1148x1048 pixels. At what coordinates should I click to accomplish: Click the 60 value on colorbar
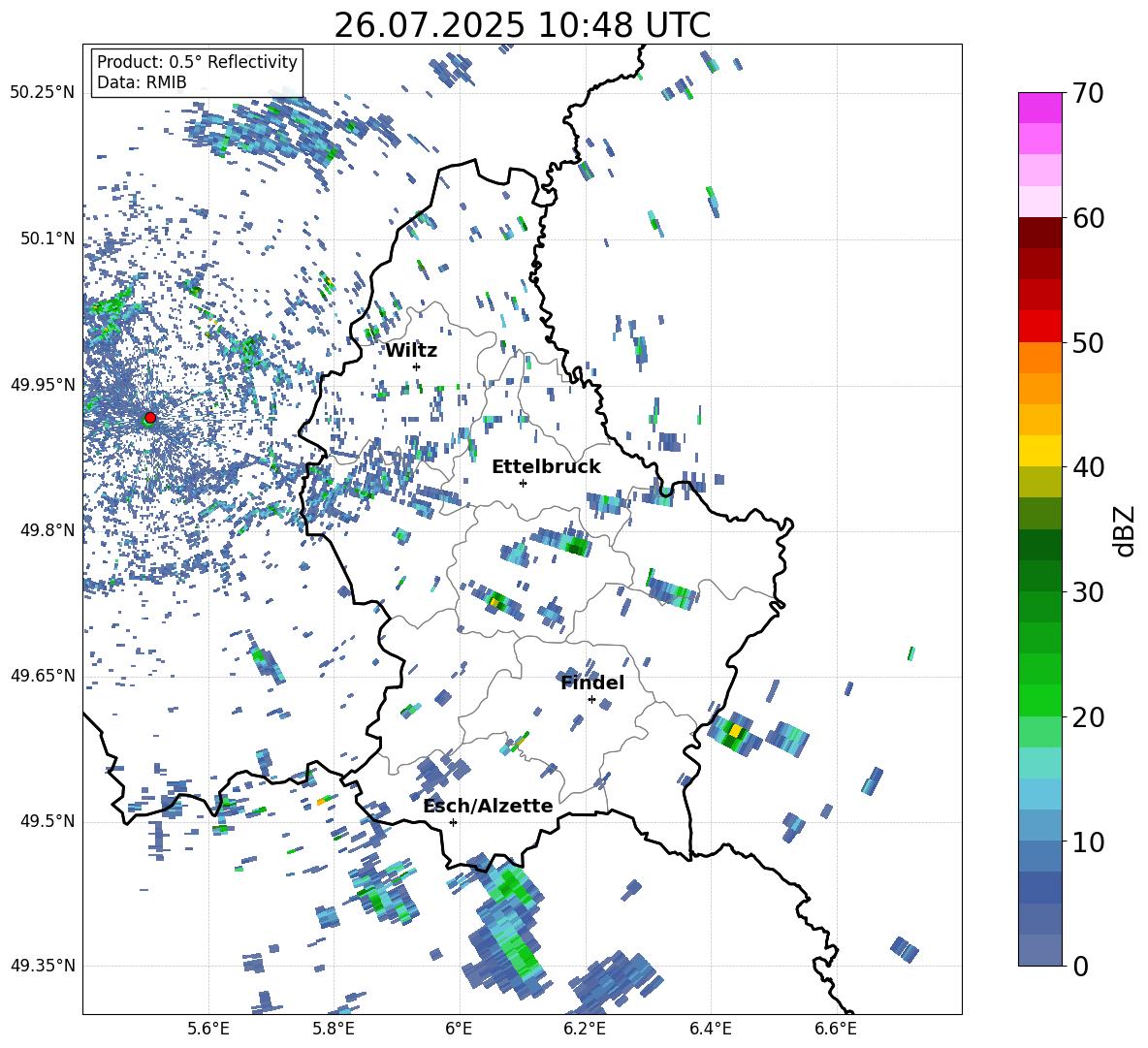pos(1087,218)
